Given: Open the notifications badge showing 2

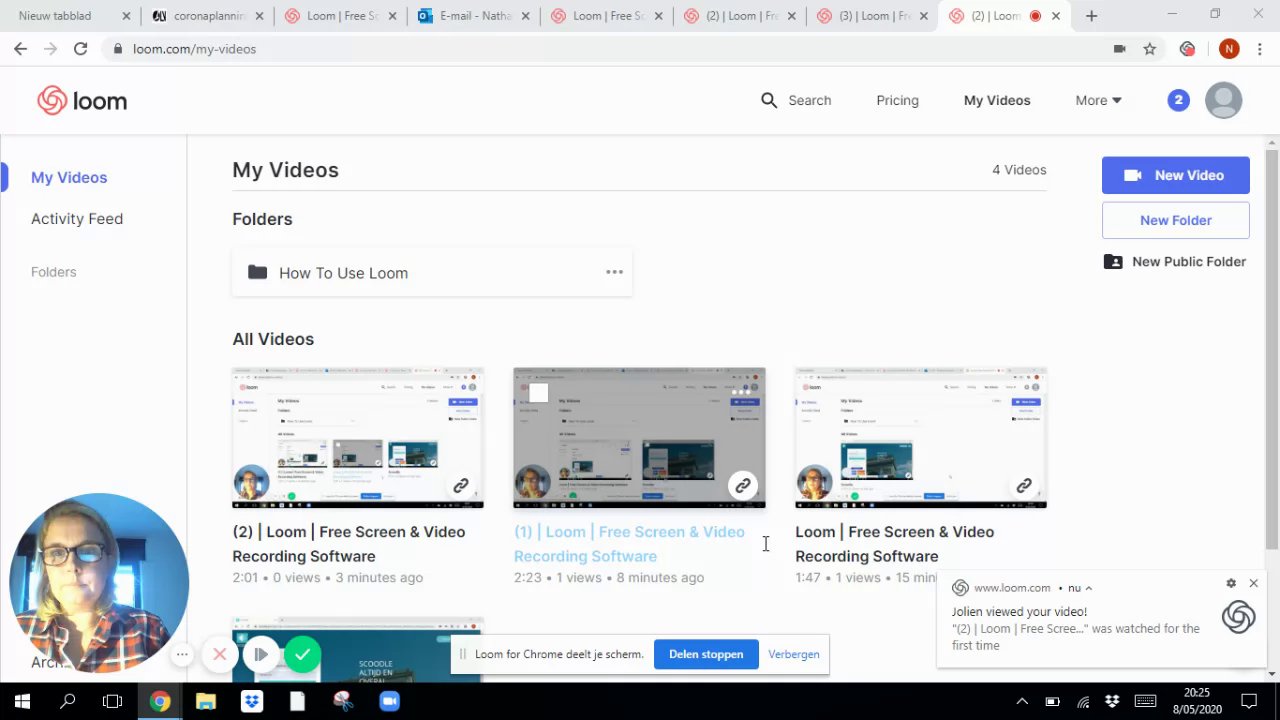Looking at the screenshot, I should (1179, 100).
